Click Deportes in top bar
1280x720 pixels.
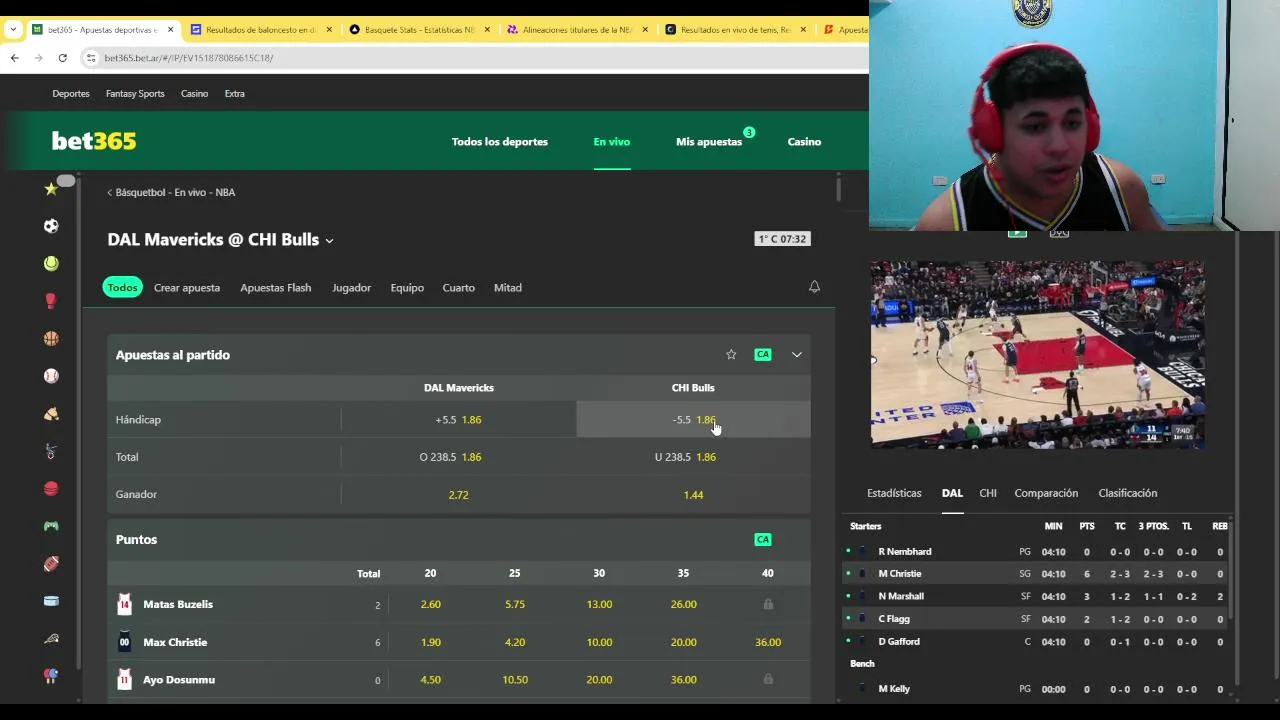[71, 94]
